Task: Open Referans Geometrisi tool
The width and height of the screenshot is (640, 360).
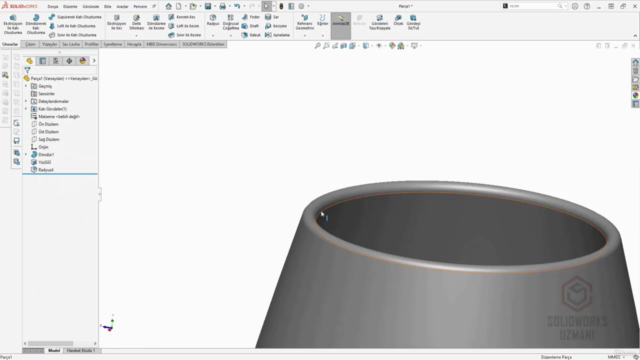Action: pyautogui.click(x=304, y=22)
